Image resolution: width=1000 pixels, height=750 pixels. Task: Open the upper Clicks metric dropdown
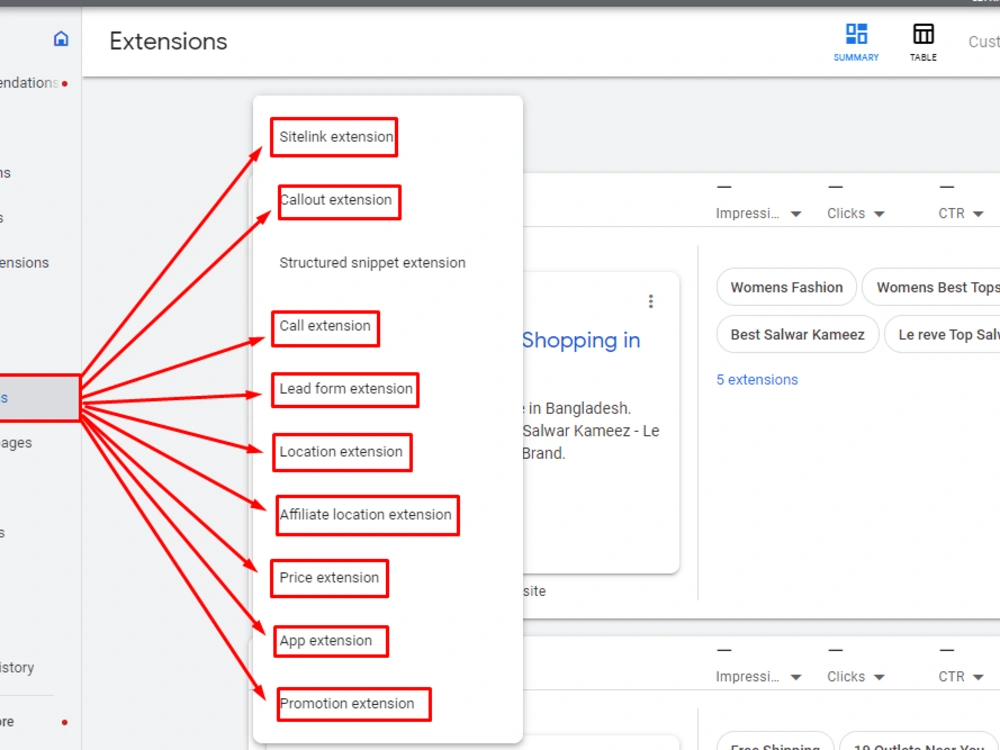coord(855,214)
